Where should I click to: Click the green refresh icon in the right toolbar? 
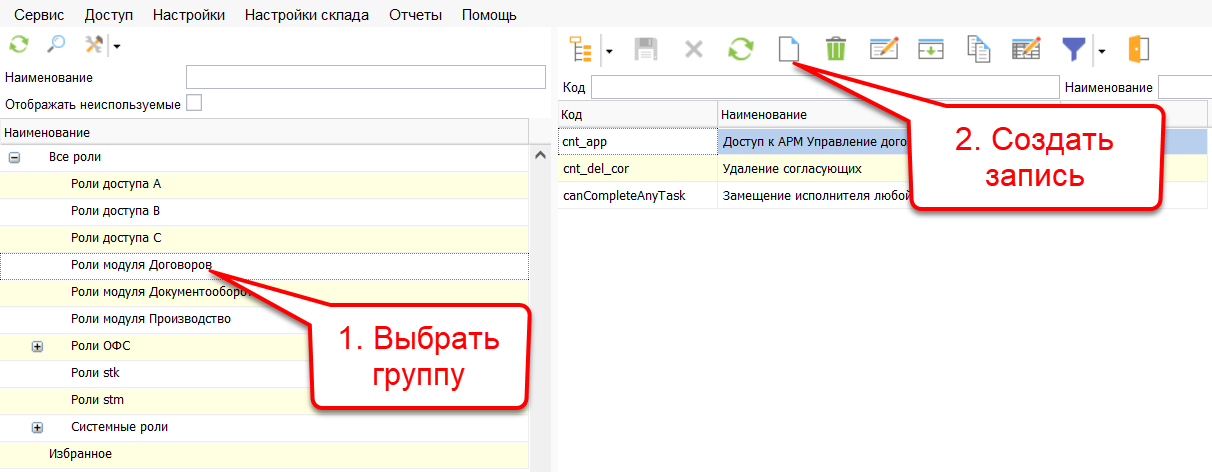click(x=740, y=48)
